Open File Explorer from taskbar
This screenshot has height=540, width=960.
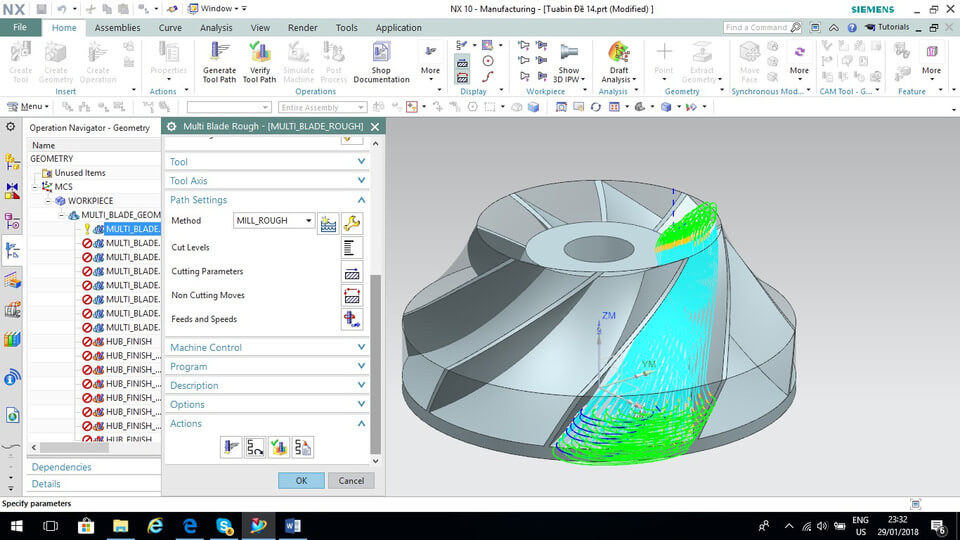click(x=121, y=526)
